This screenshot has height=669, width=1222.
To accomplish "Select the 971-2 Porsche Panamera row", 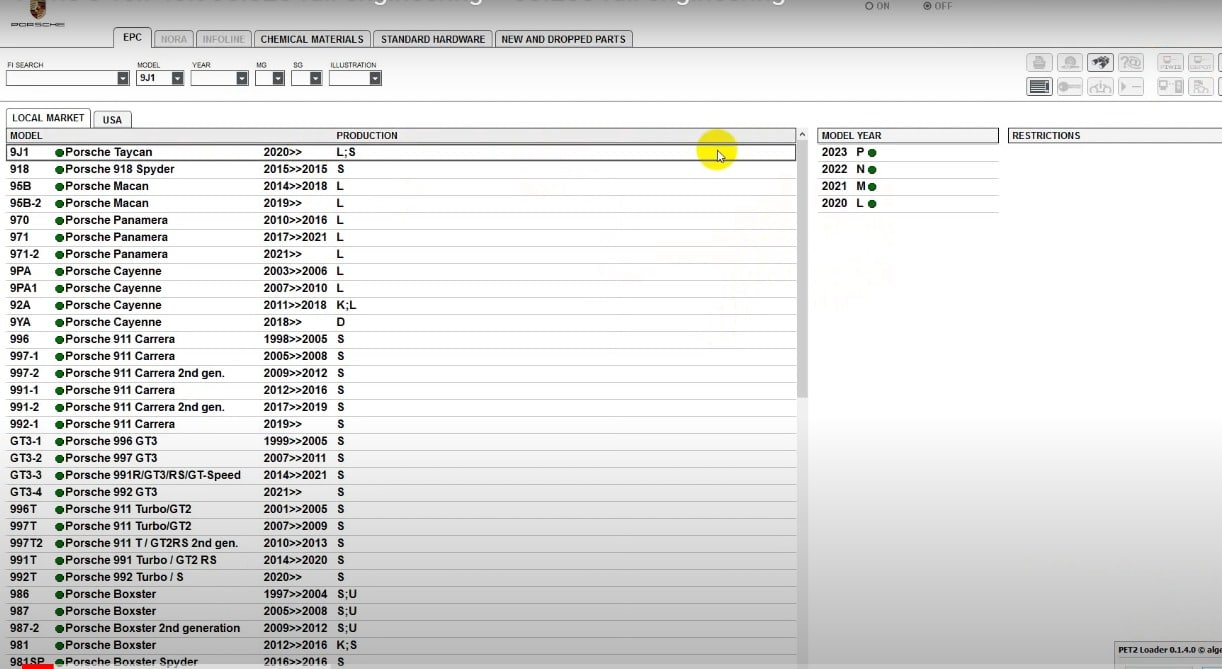I will click(x=401, y=254).
